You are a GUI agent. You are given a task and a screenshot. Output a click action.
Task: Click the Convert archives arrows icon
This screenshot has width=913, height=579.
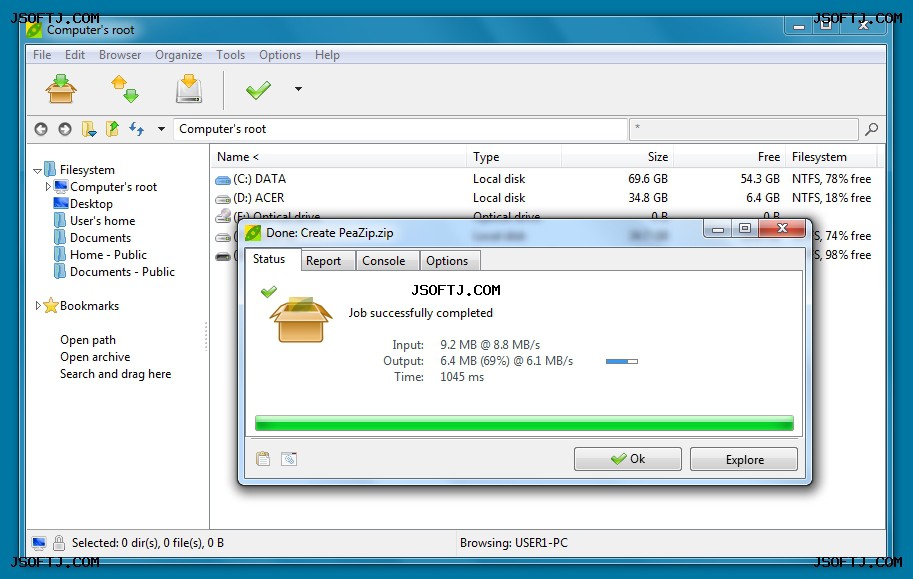(125, 89)
